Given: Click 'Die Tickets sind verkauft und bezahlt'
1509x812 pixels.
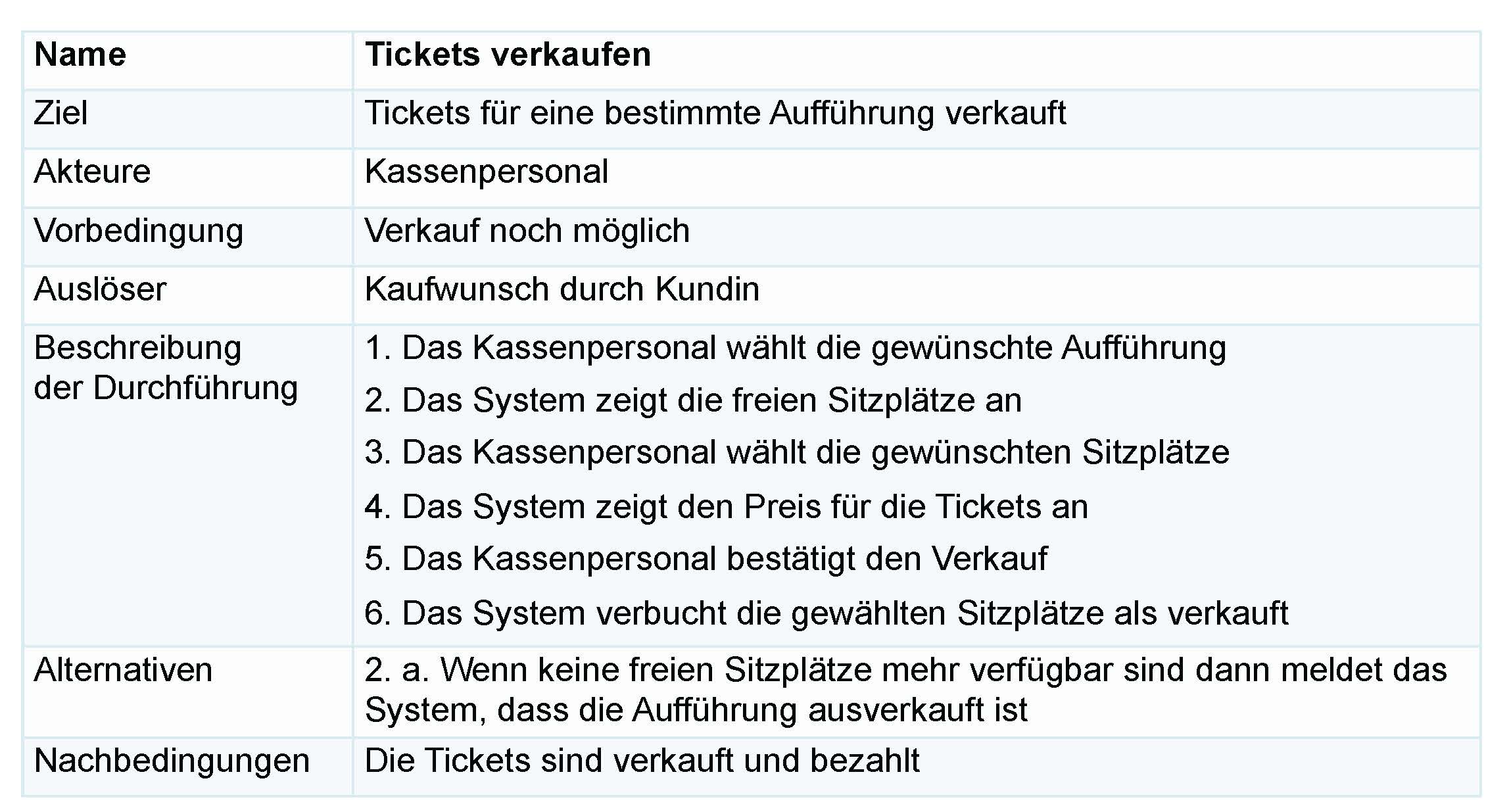Looking at the screenshot, I should tap(642, 761).
